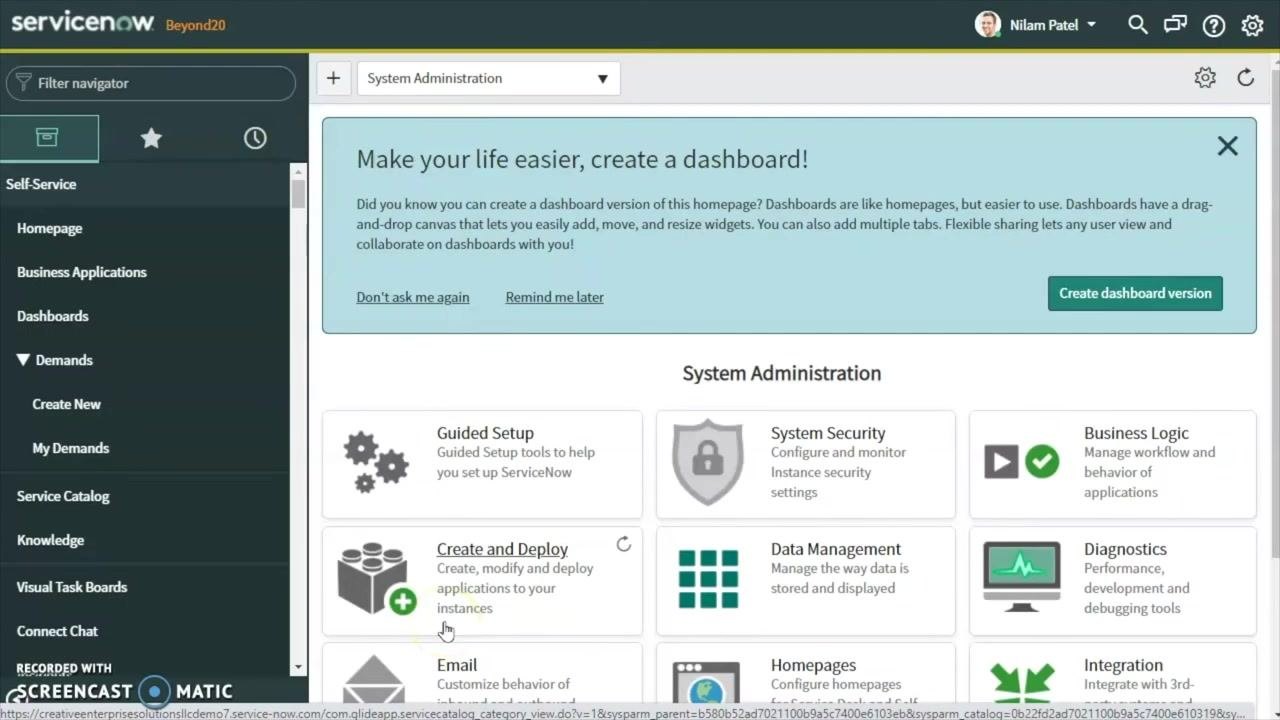Screen dimensions: 1280x720
Task: Open Nilam Patel user menu
Action: point(1036,25)
